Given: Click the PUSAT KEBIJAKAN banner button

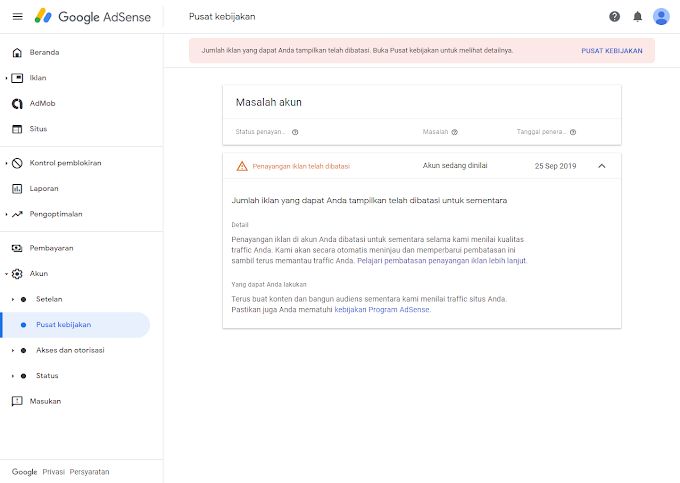Looking at the screenshot, I should (611, 51).
